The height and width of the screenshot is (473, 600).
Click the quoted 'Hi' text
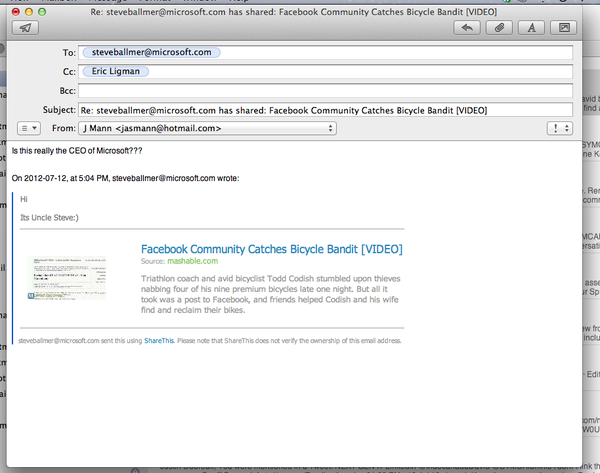click(x=24, y=199)
